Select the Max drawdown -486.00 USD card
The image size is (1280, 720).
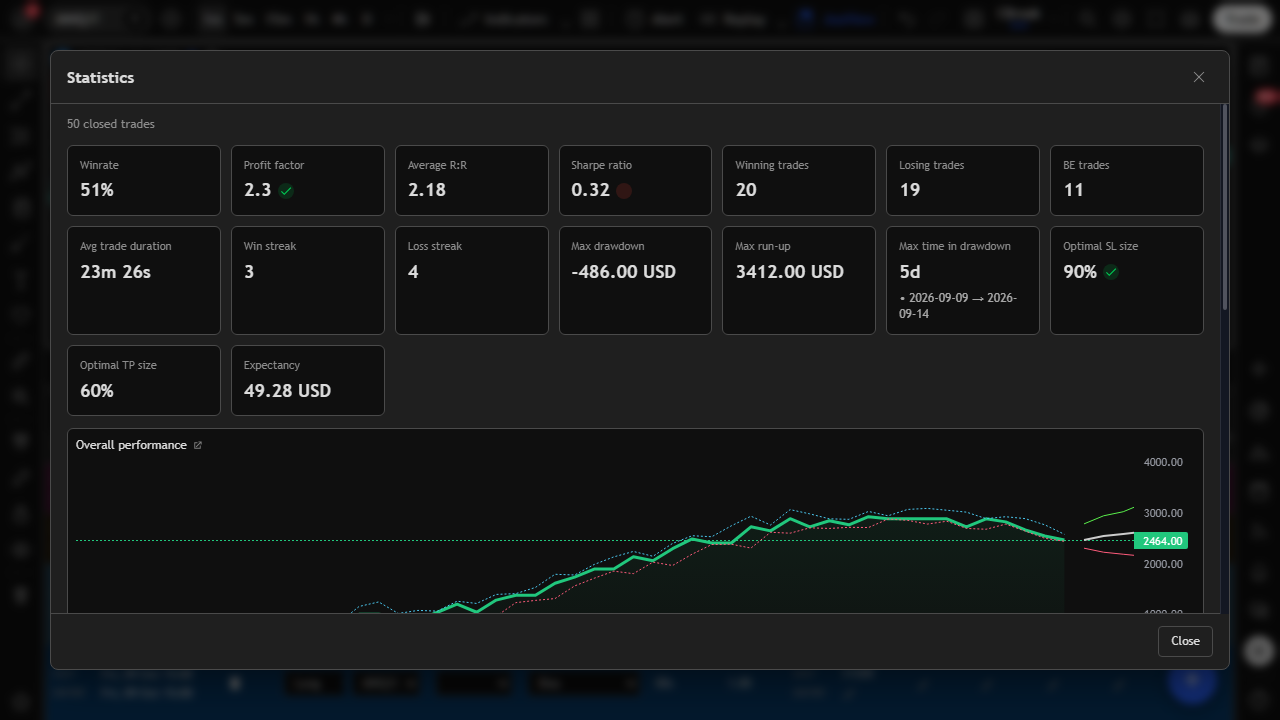(635, 280)
